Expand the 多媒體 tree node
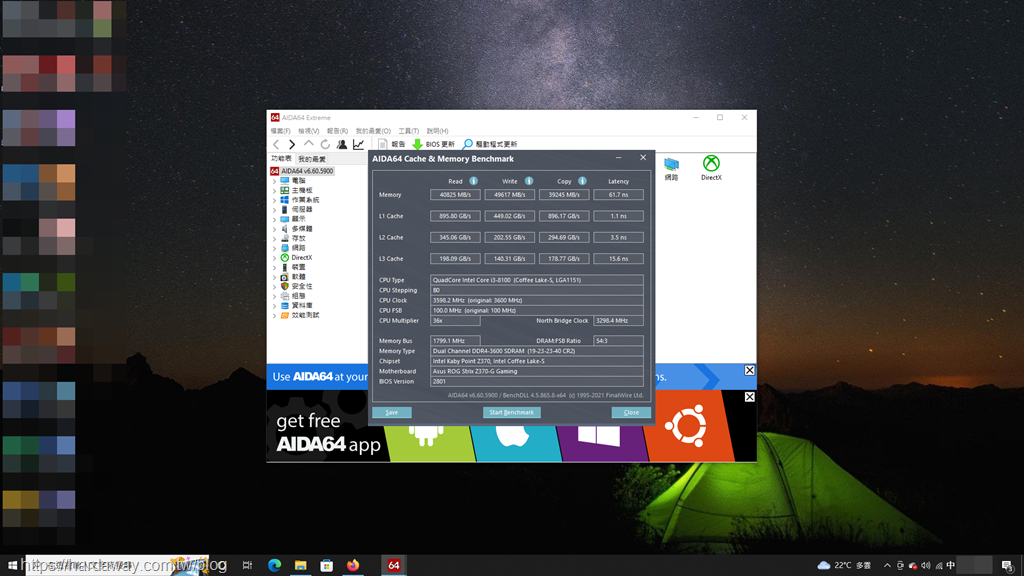Screen dimensions: 1024x576 click(274, 229)
